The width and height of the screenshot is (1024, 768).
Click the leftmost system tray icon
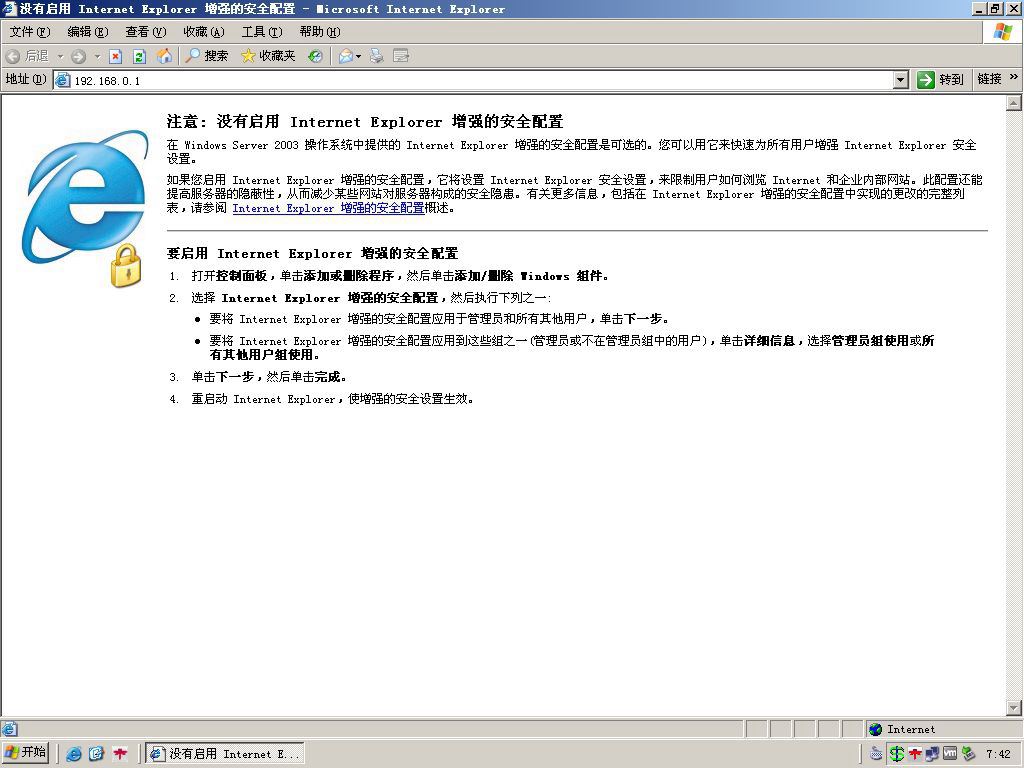click(876, 754)
